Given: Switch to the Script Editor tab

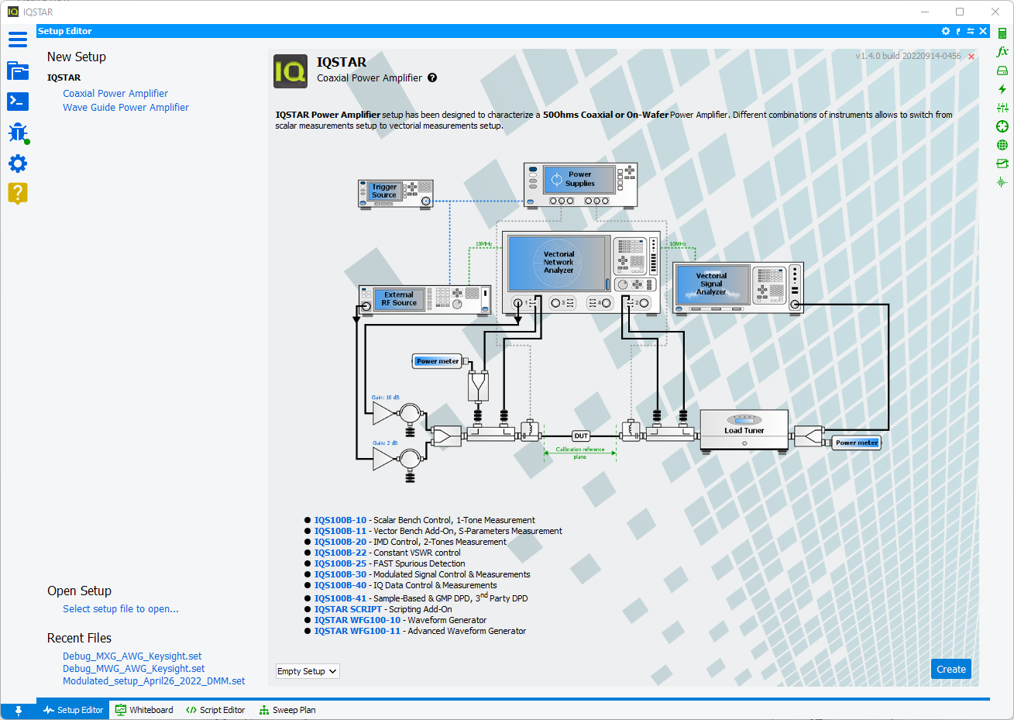Looking at the screenshot, I should [x=215, y=710].
